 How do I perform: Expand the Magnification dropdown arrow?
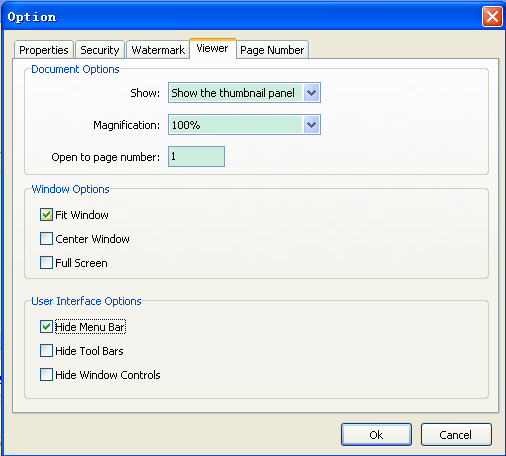[311, 125]
